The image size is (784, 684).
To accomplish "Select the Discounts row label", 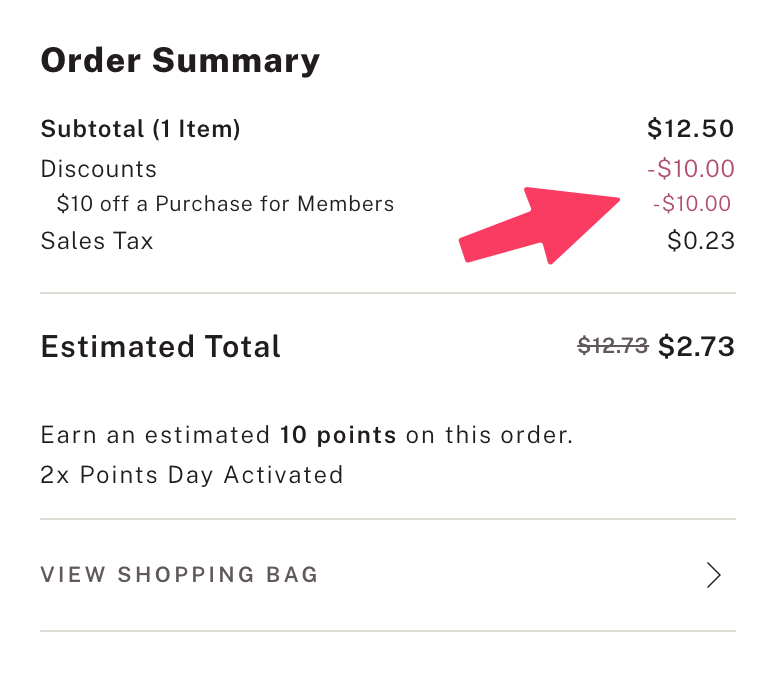I will 98,169.
